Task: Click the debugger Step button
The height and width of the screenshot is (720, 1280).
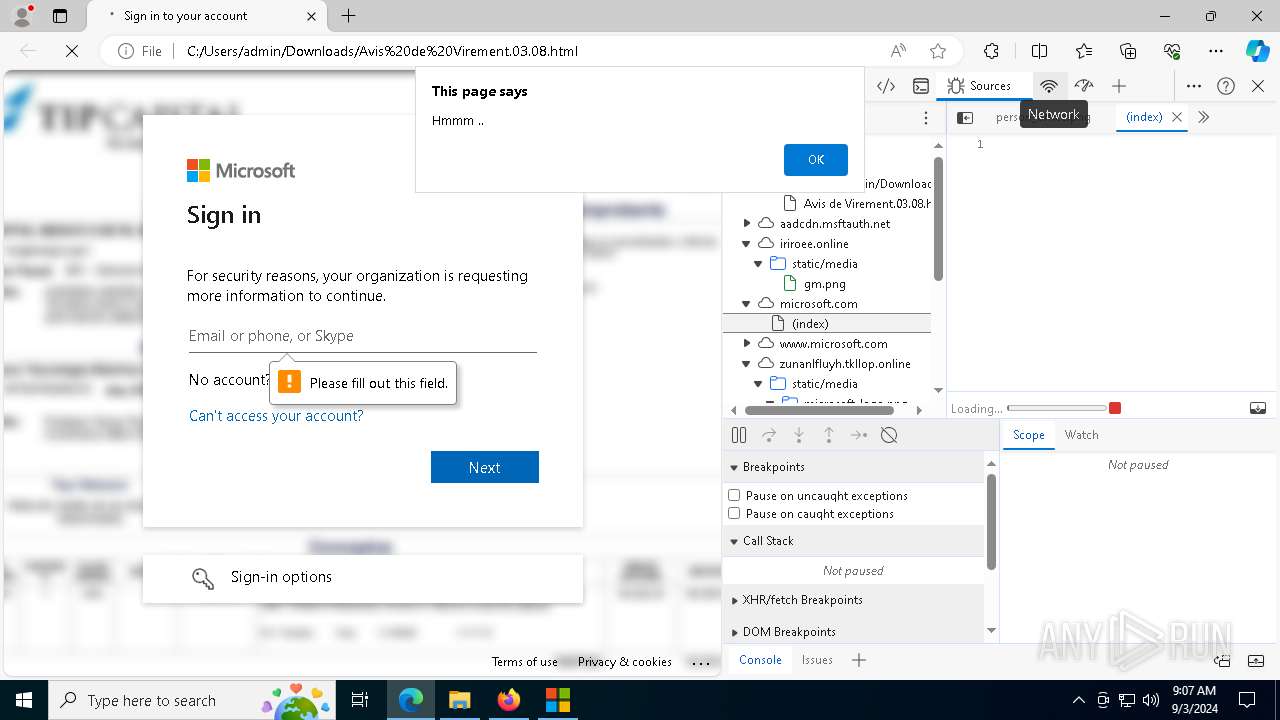Action: coord(859,435)
